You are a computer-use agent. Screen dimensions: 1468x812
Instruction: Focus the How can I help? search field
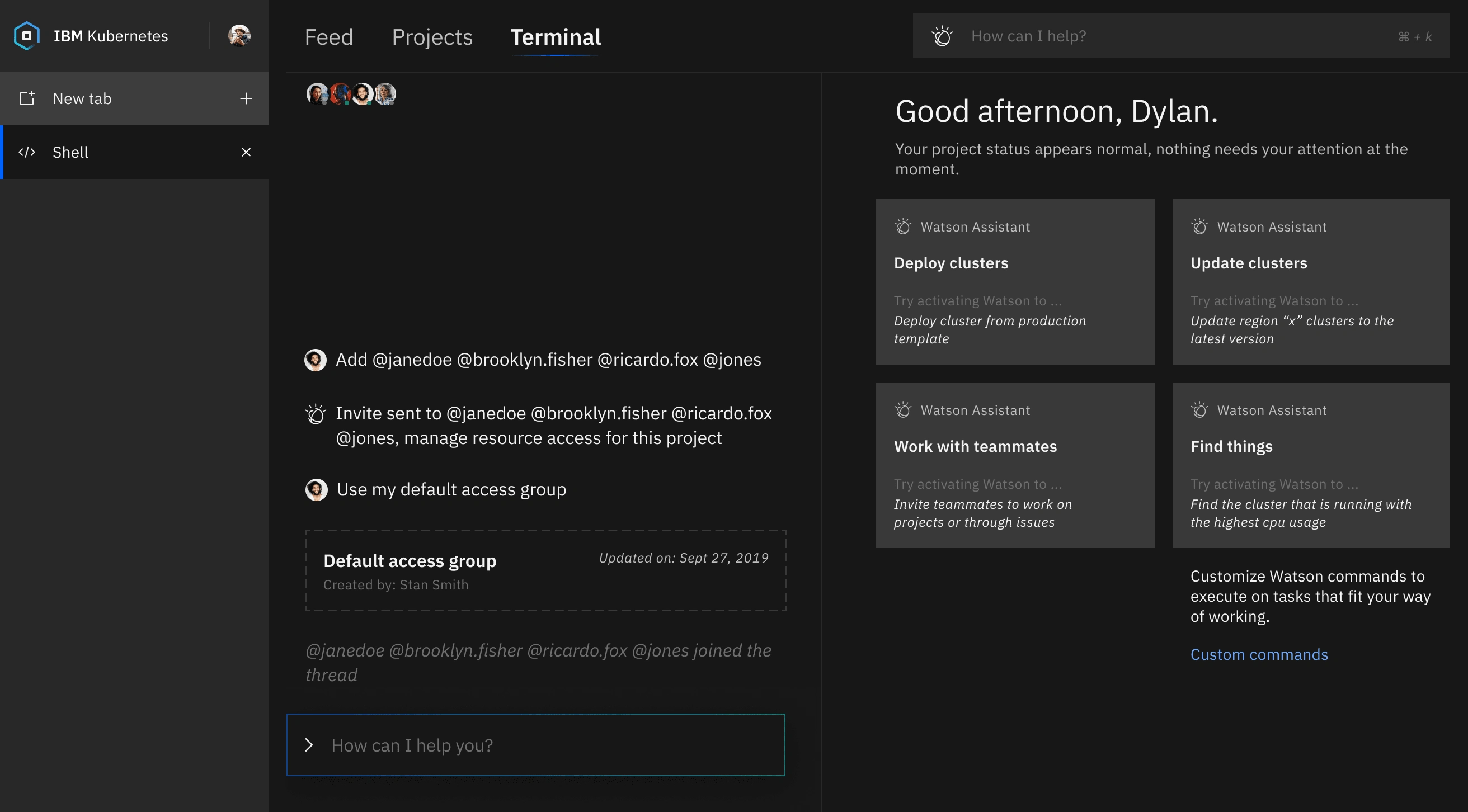[x=1182, y=36]
